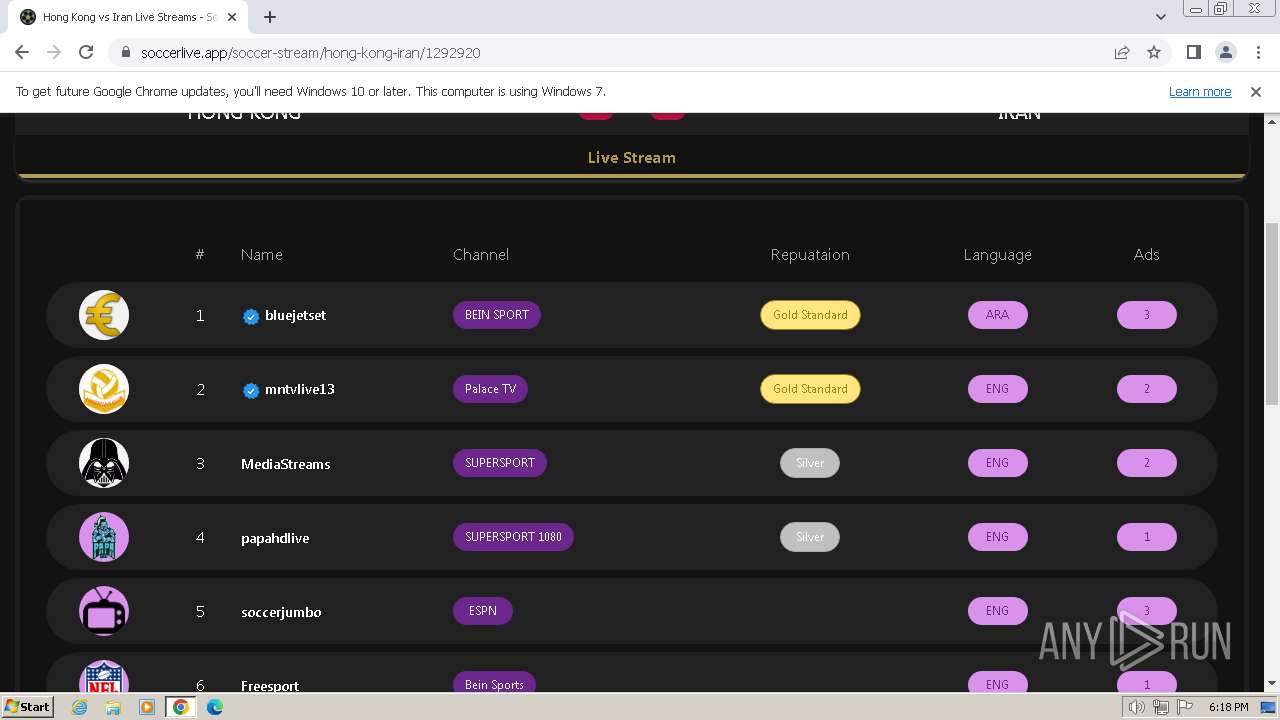This screenshot has height=720, width=1280.
Task: Click the Palace TV channel badge
Action: [490, 389]
